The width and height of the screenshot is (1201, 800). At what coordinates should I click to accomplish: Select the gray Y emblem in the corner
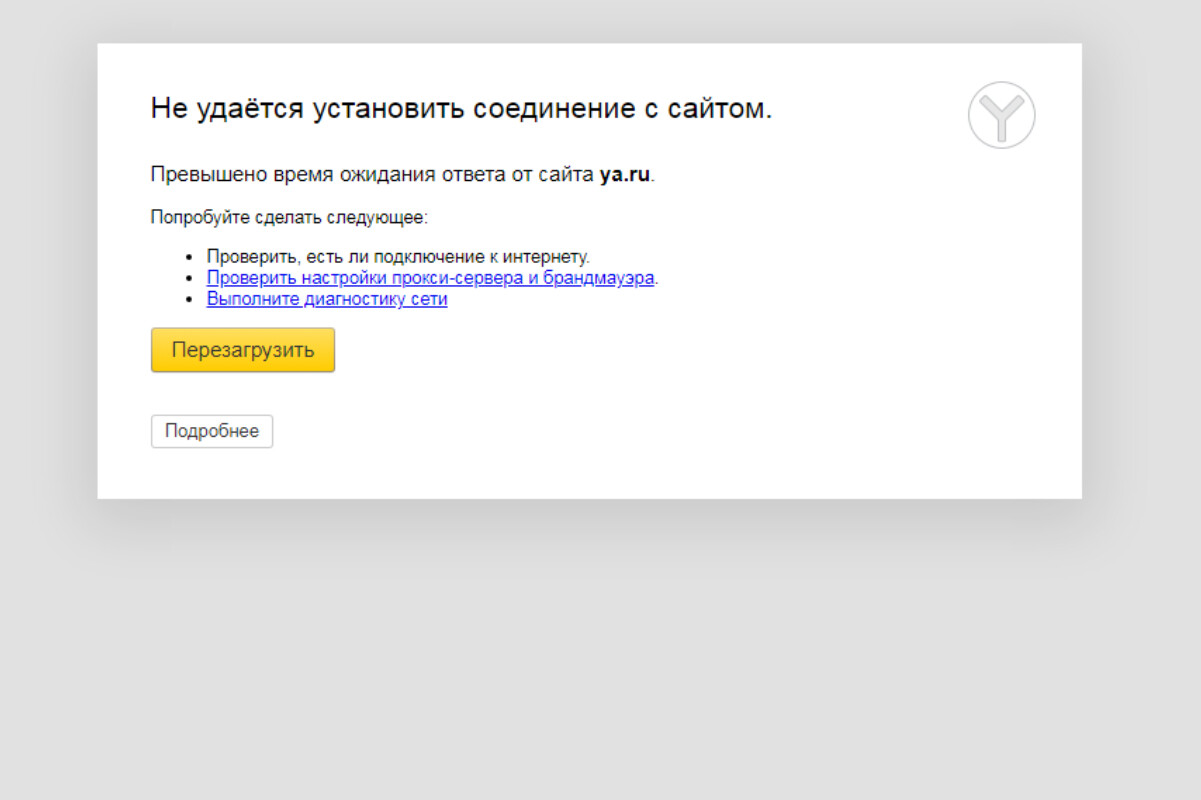point(1001,115)
